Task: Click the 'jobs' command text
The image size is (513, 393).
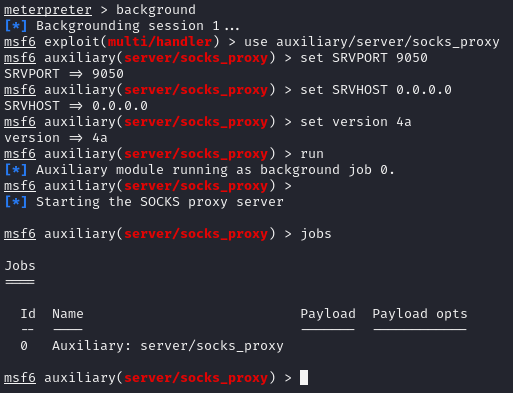Action: click(316, 234)
